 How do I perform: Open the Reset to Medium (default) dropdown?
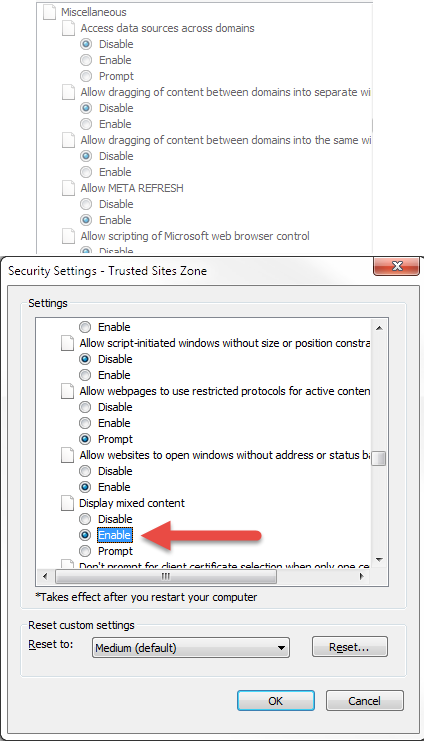click(191, 647)
